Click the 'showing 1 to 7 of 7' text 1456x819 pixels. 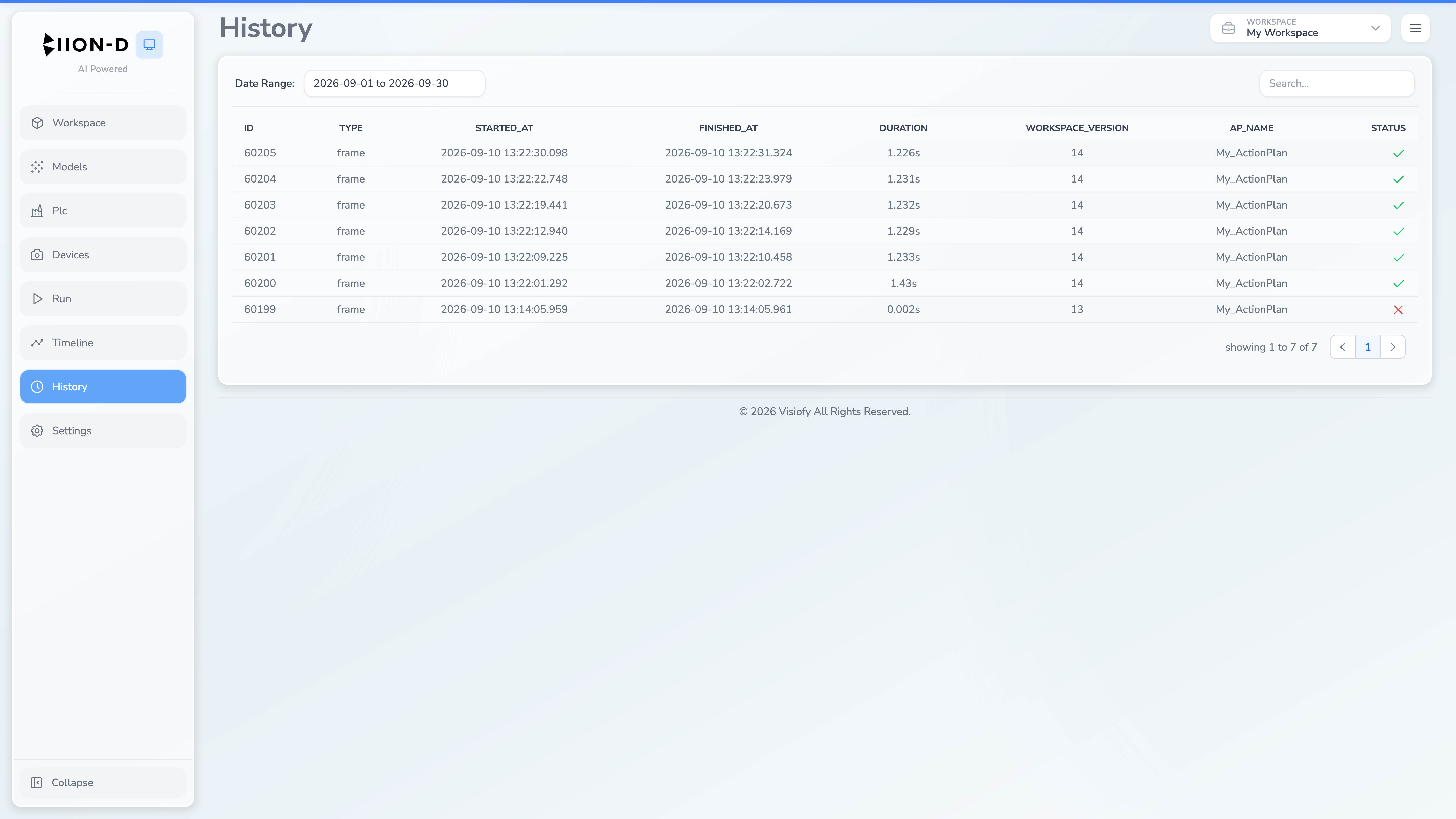(x=1271, y=347)
